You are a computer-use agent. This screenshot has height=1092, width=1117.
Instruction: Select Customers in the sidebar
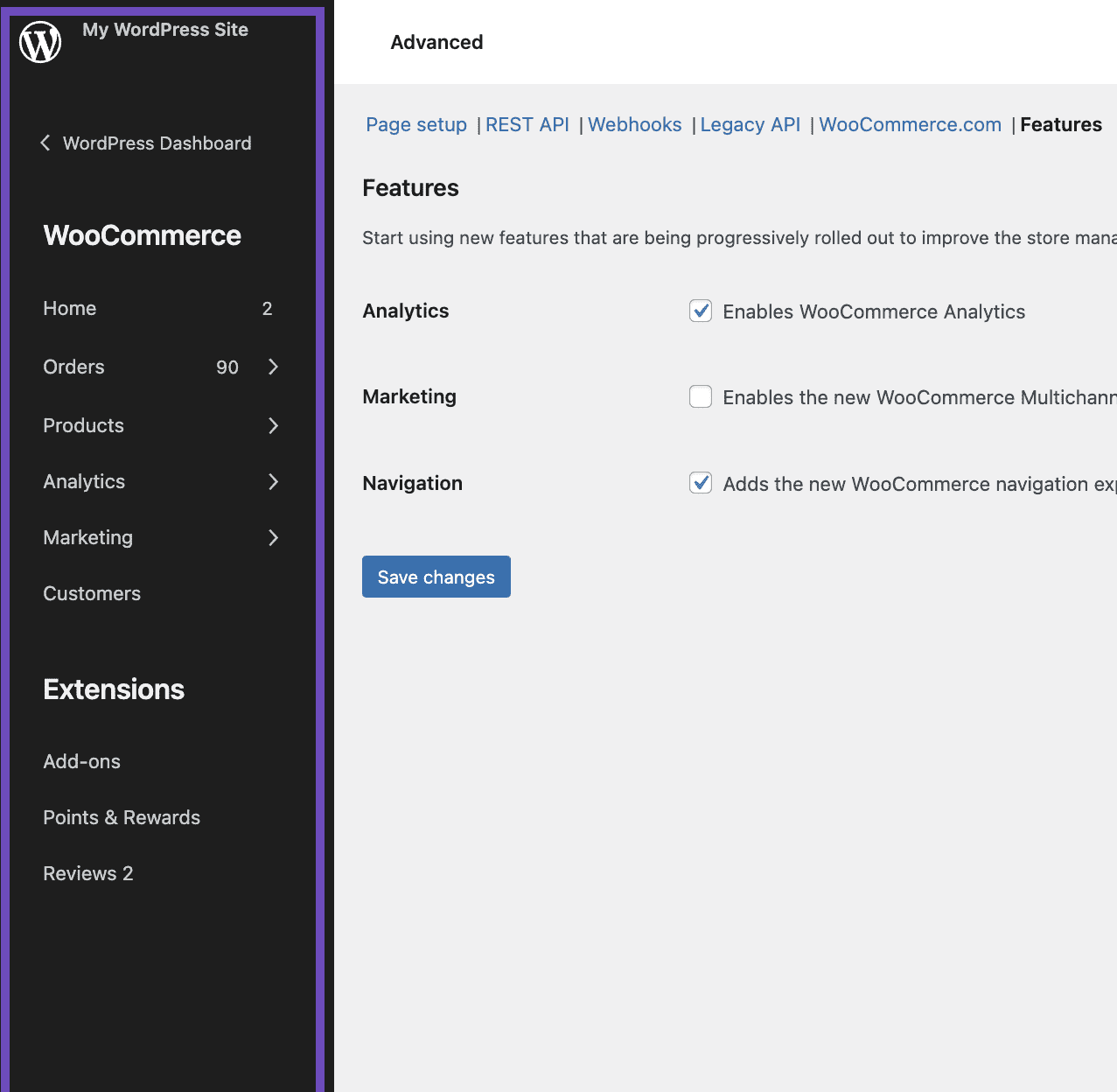(91, 593)
